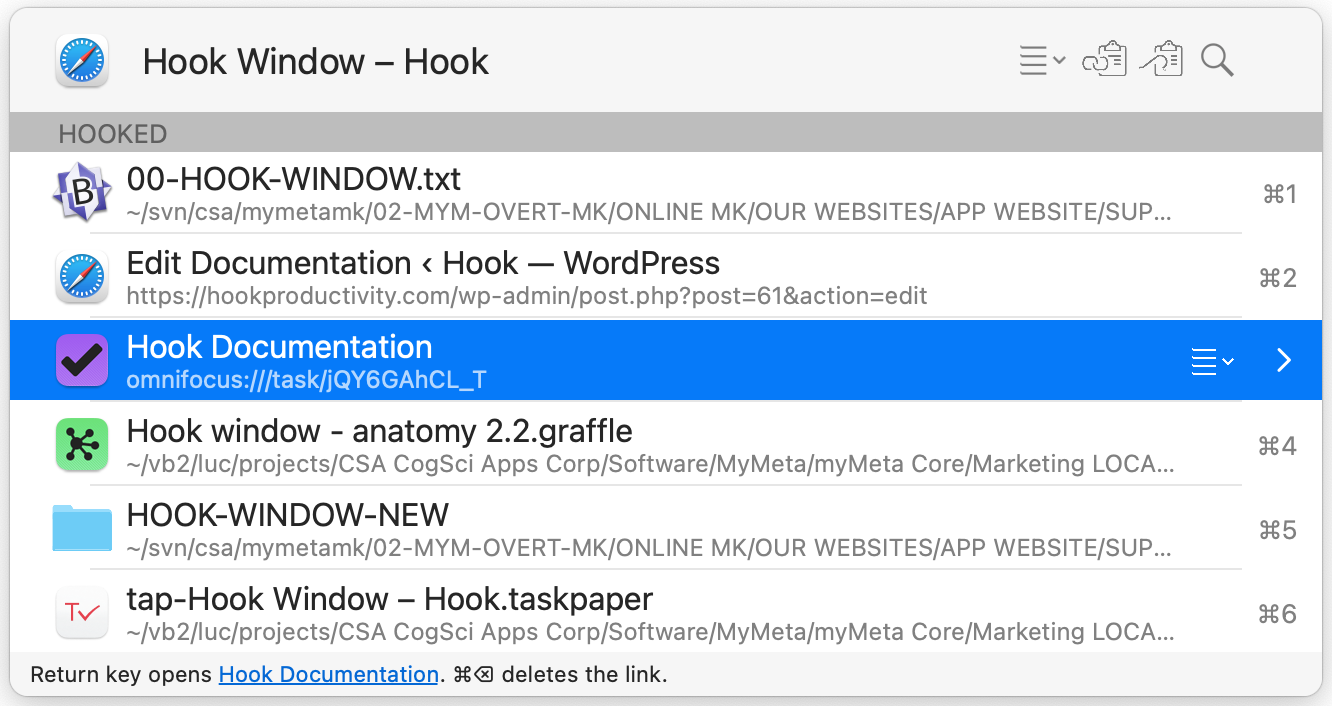Screen dimensions: 1332x706
Task: Open the Hook Documentation link in the footer
Action: pyautogui.click(x=328, y=674)
